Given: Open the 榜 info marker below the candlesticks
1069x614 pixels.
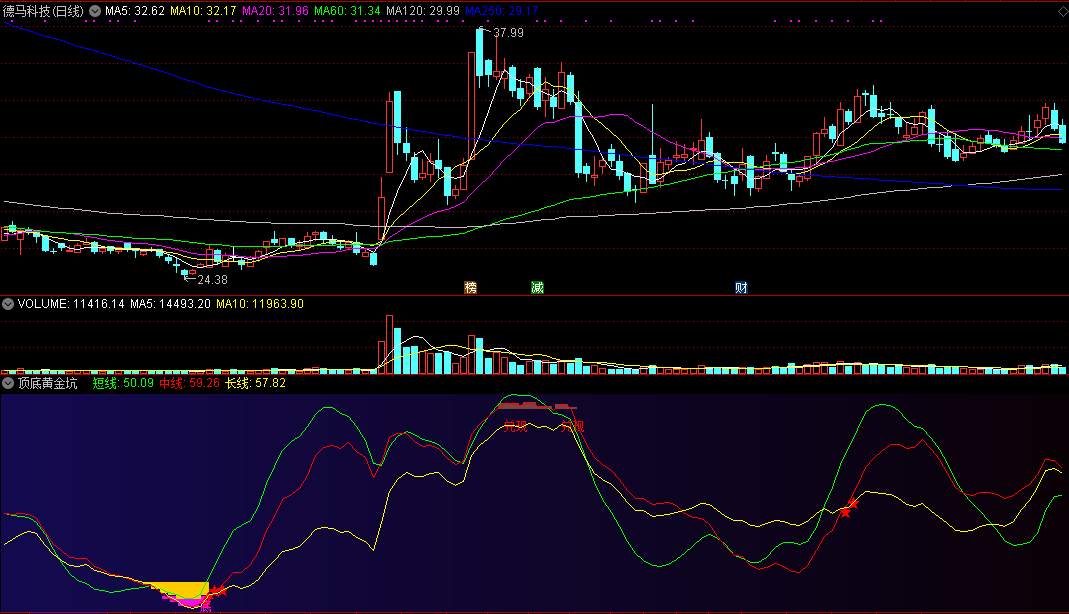Looking at the screenshot, I should pyautogui.click(x=470, y=288).
